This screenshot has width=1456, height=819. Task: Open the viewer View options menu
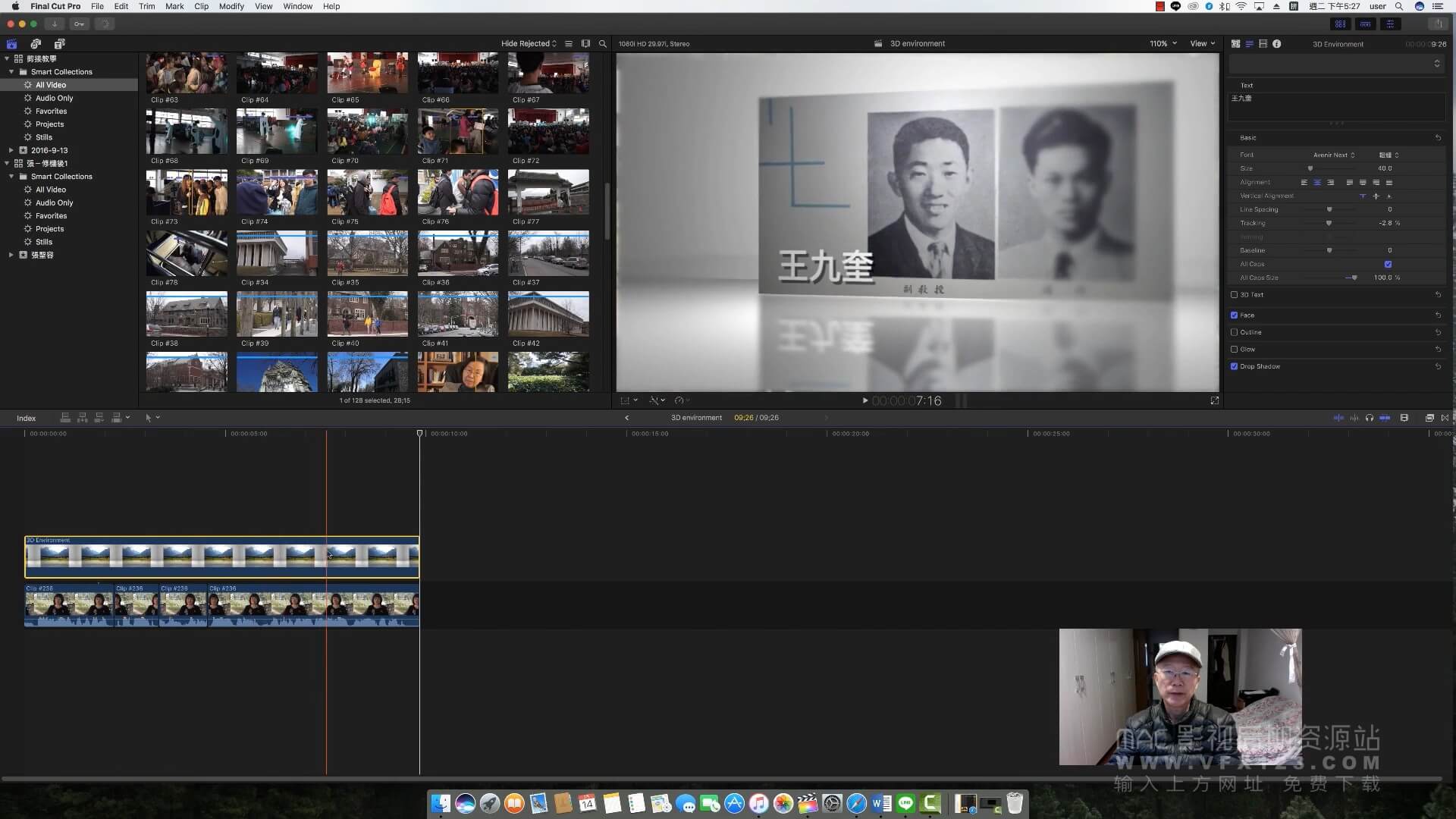tap(1203, 44)
